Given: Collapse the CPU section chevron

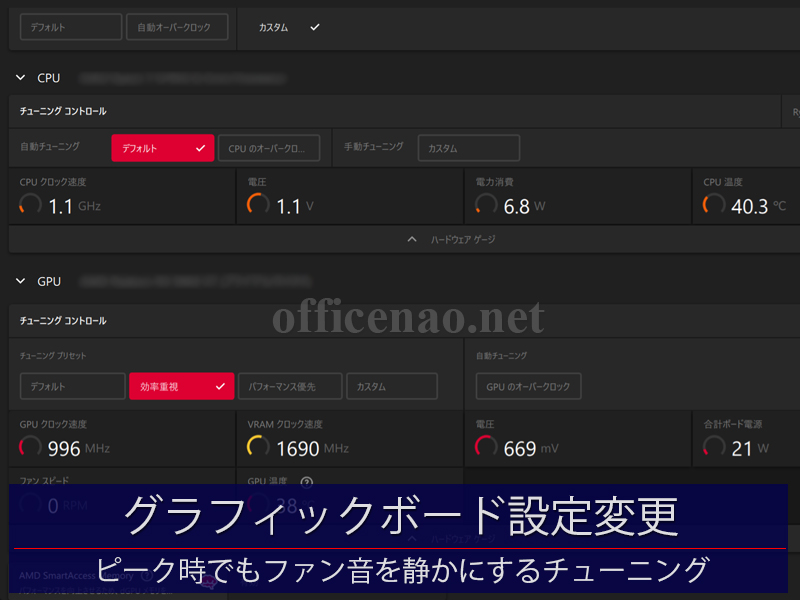Looking at the screenshot, I should [20, 77].
